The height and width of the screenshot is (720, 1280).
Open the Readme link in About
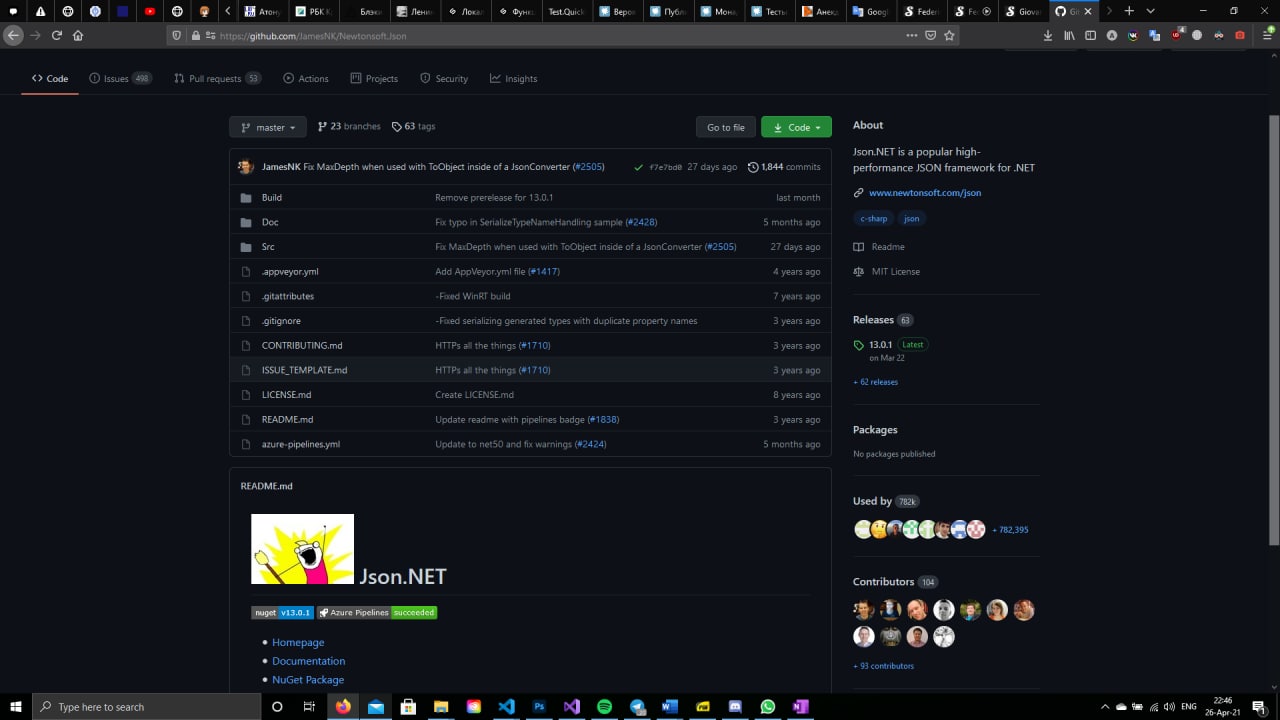[879, 246]
